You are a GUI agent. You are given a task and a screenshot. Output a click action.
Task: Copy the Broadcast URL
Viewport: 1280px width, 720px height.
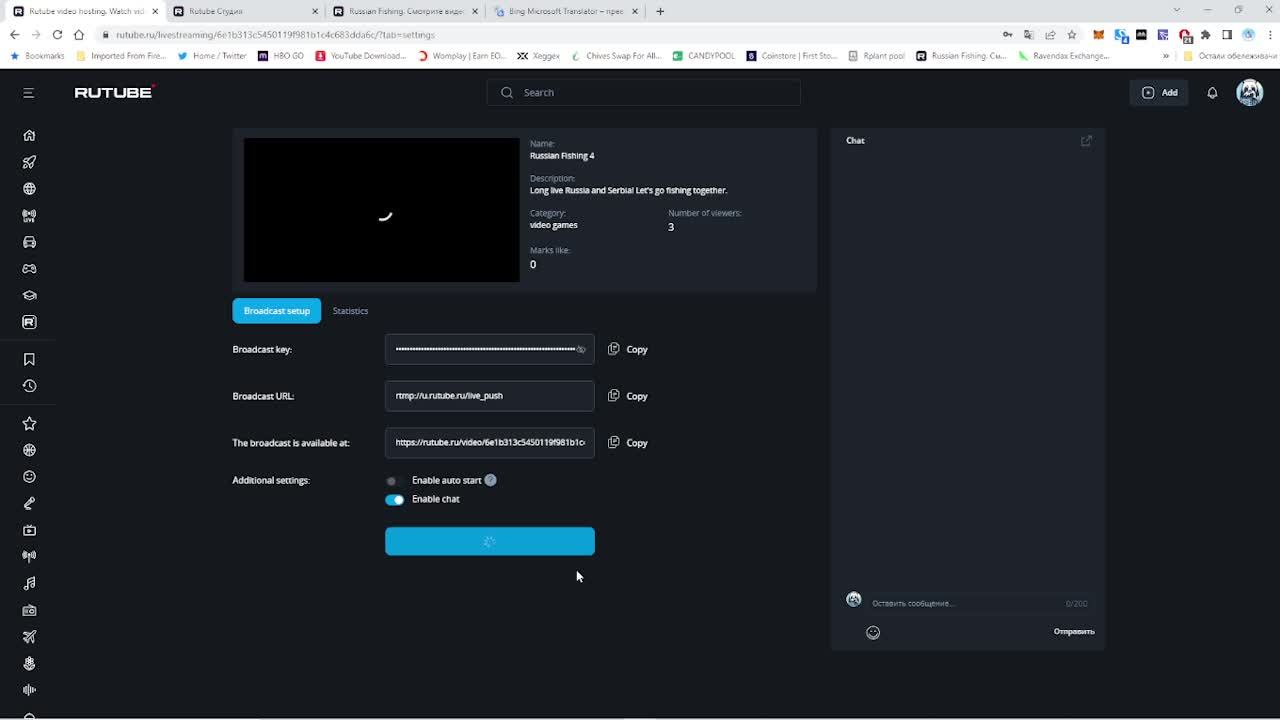(628, 396)
